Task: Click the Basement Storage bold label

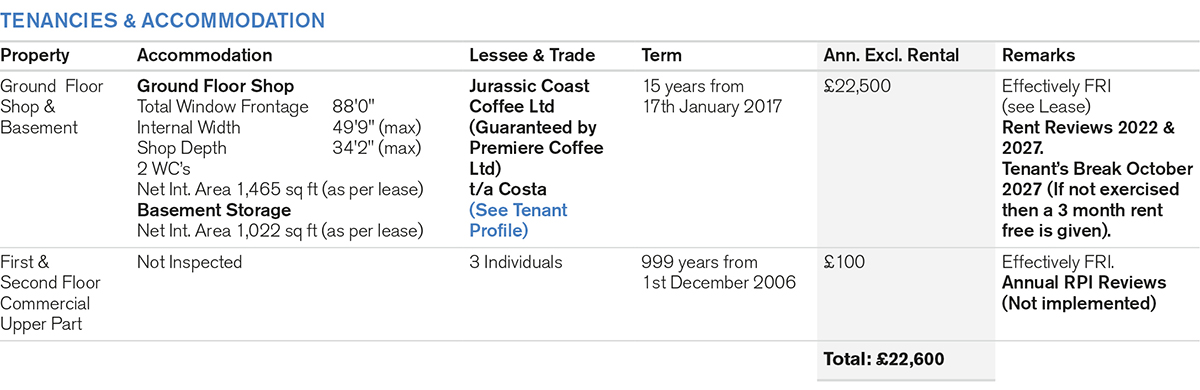Action: (214, 210)
